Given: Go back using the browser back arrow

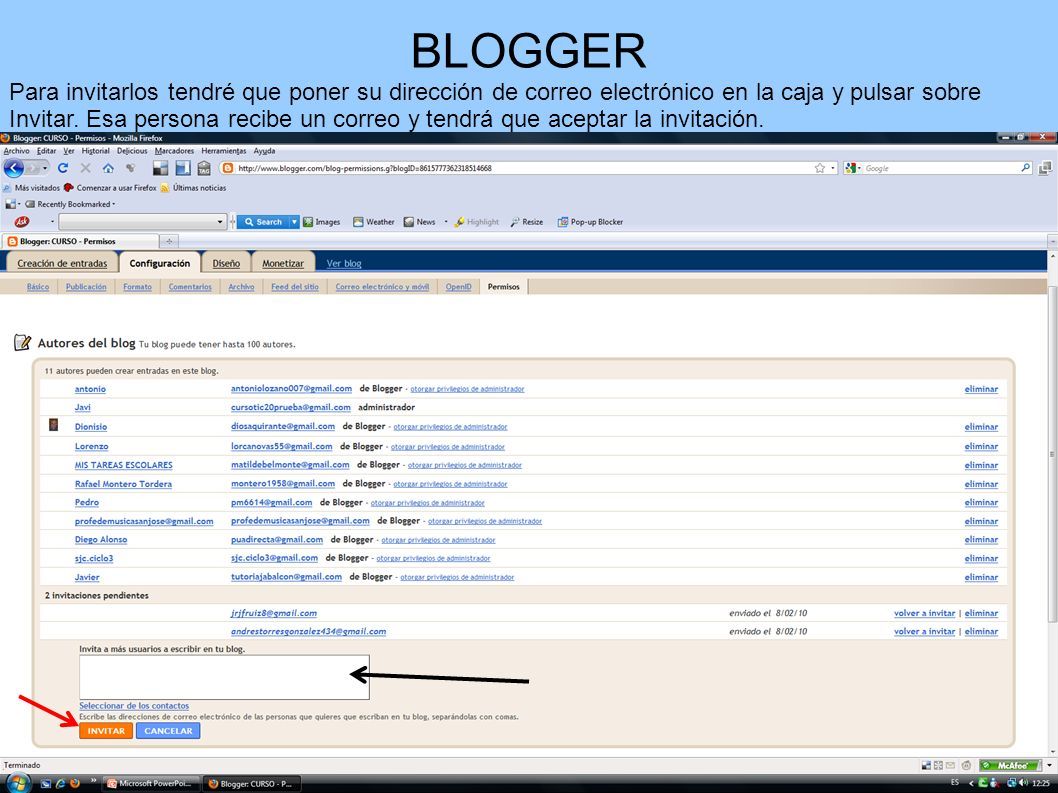Looking at the screenshot, I should [14, 168].
